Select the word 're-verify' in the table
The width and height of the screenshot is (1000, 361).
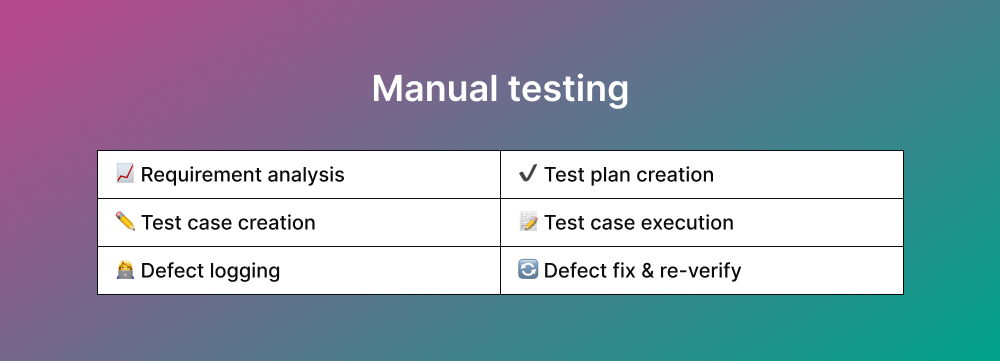click(x=700, y=272)
